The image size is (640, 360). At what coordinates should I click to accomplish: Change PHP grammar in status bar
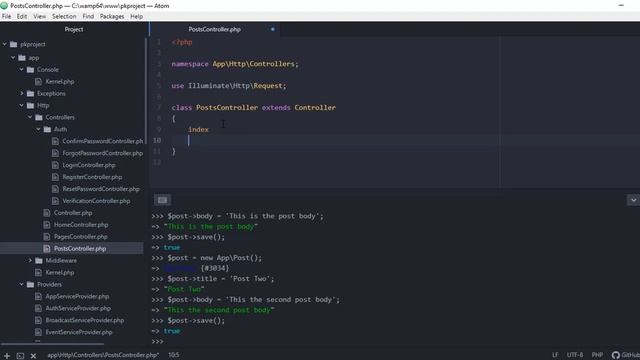click(x=597, y=355)
